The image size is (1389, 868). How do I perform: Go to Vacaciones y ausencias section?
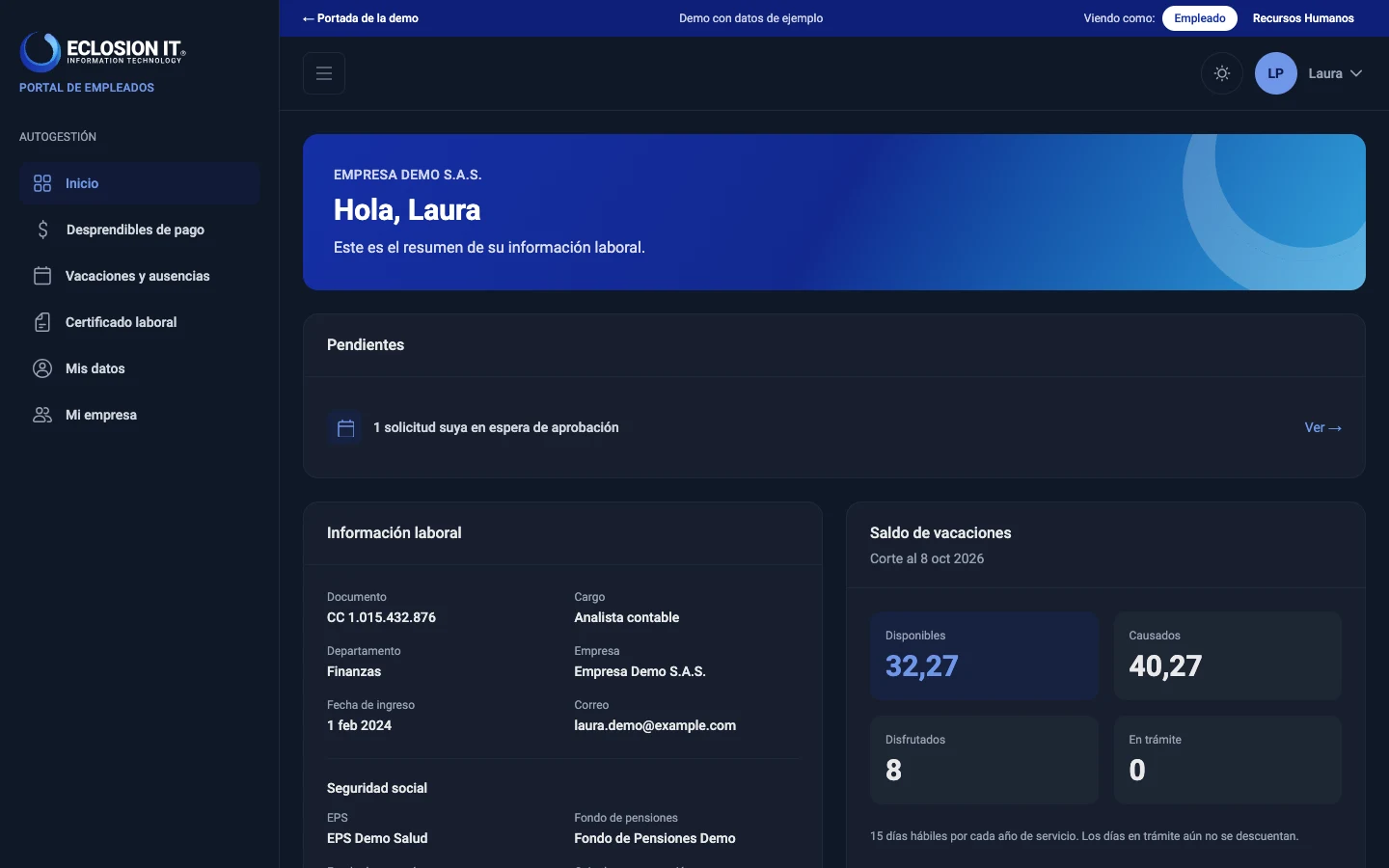point(140,276)
